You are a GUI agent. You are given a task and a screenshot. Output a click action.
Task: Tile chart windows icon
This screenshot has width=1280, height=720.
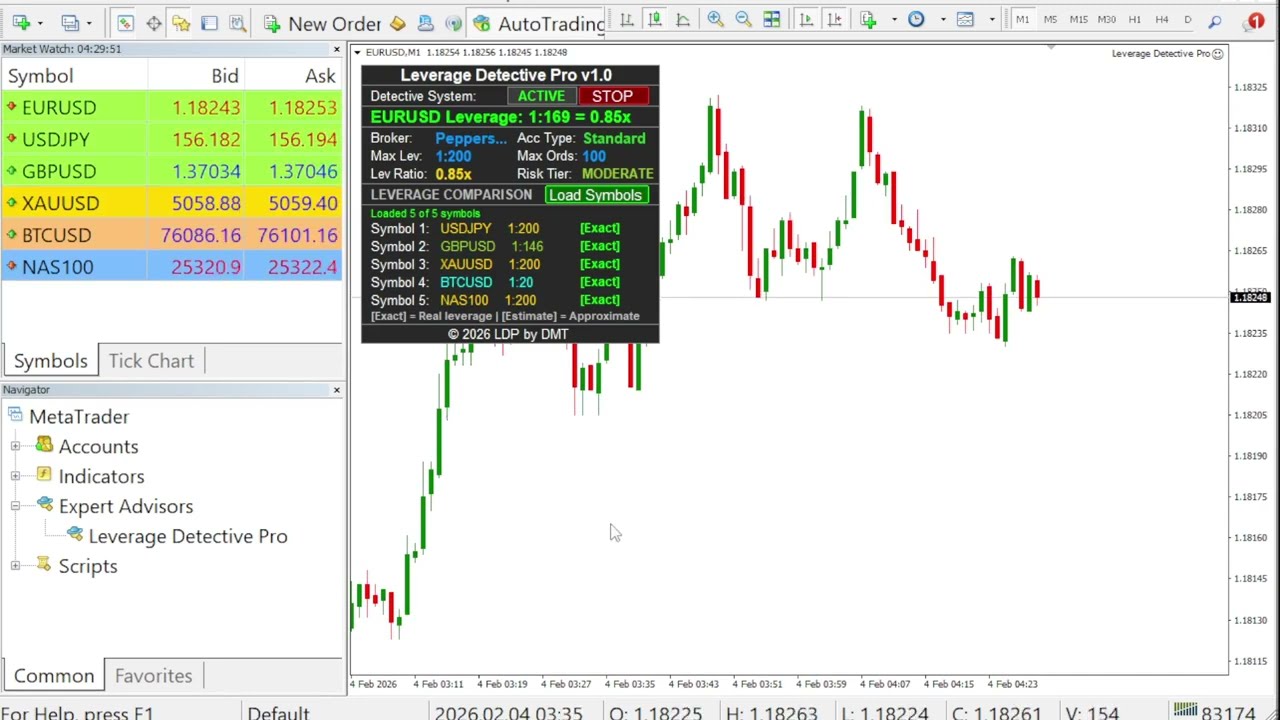(x=771, y=20)
